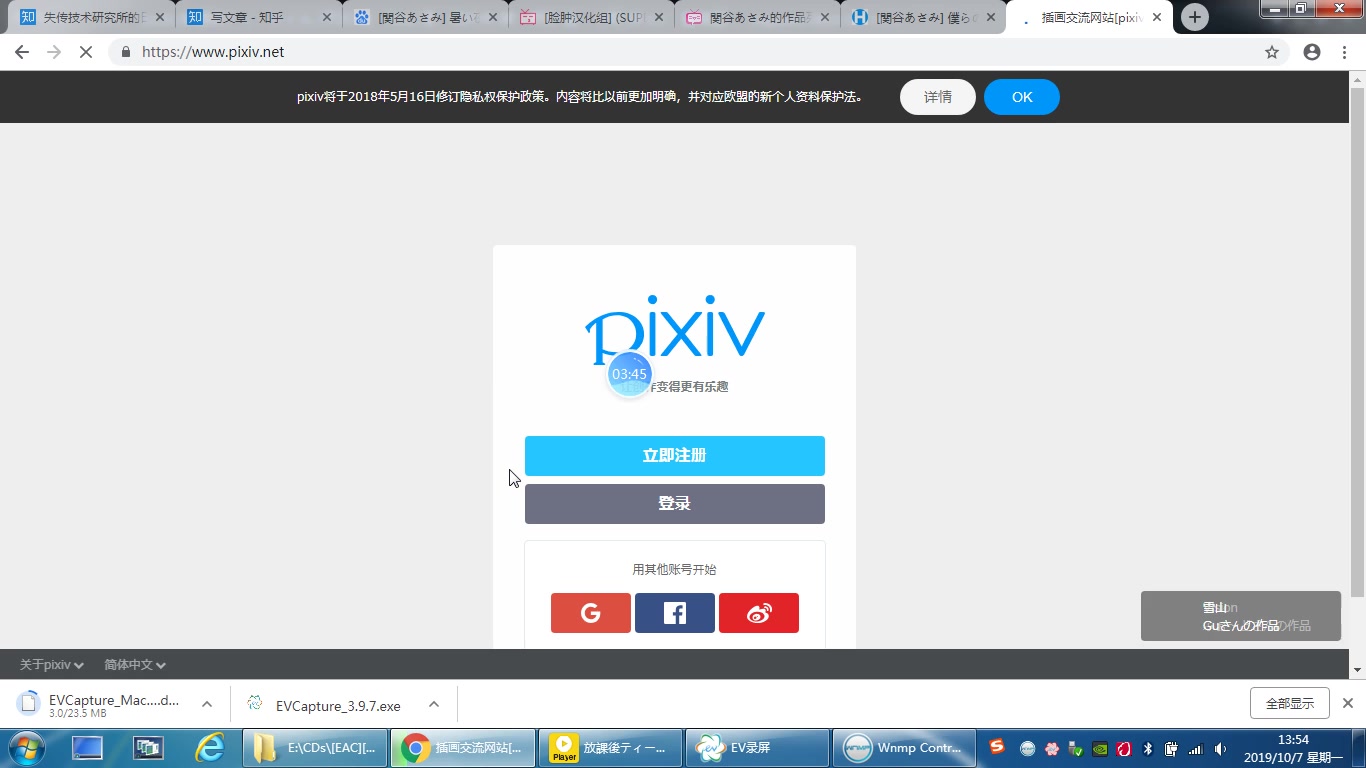Image resolution: width=1366 pixels, height=768 pixels.
Task: Open the red security software tray icon
Action: tap(1123, 748)
